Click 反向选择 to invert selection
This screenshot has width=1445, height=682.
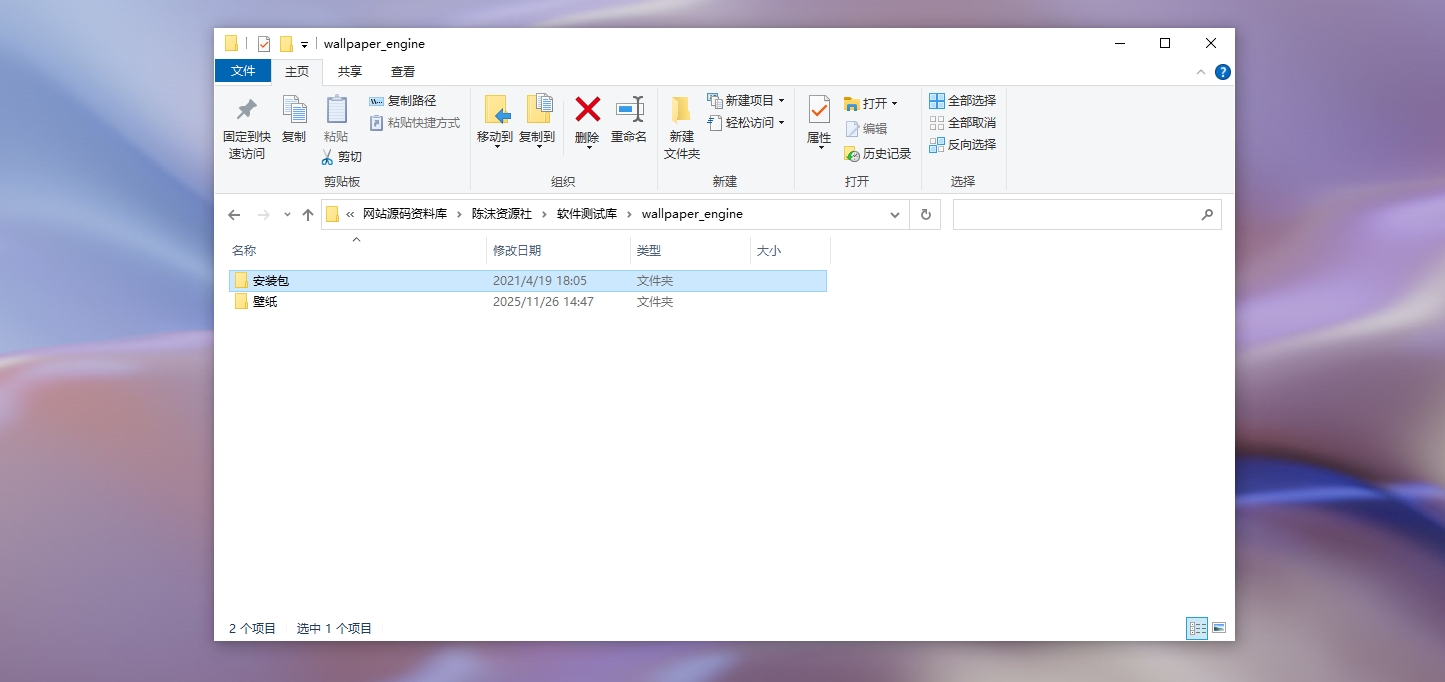click(963, 143)
